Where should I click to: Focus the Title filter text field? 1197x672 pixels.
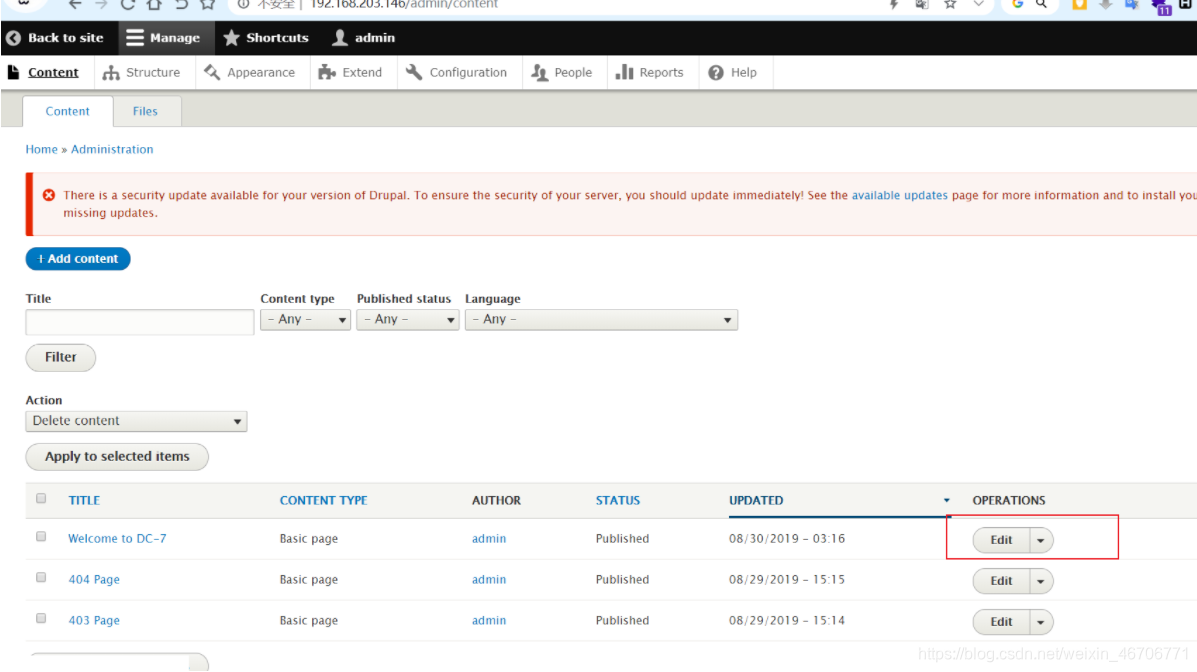tap(140, 322)
